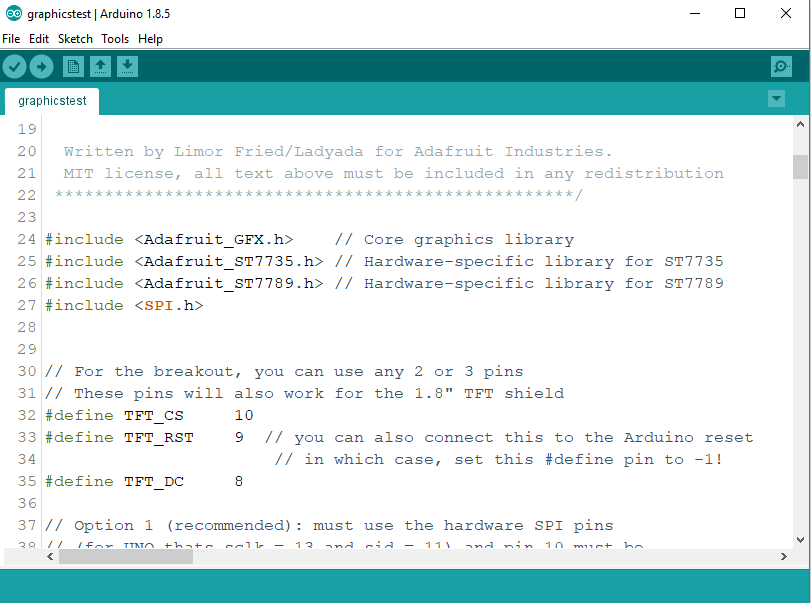Screen dimensions: 811x603
Task: Click 'Adafruit_ST7789.h' include on line 26
Action: (x=229, y=283)
